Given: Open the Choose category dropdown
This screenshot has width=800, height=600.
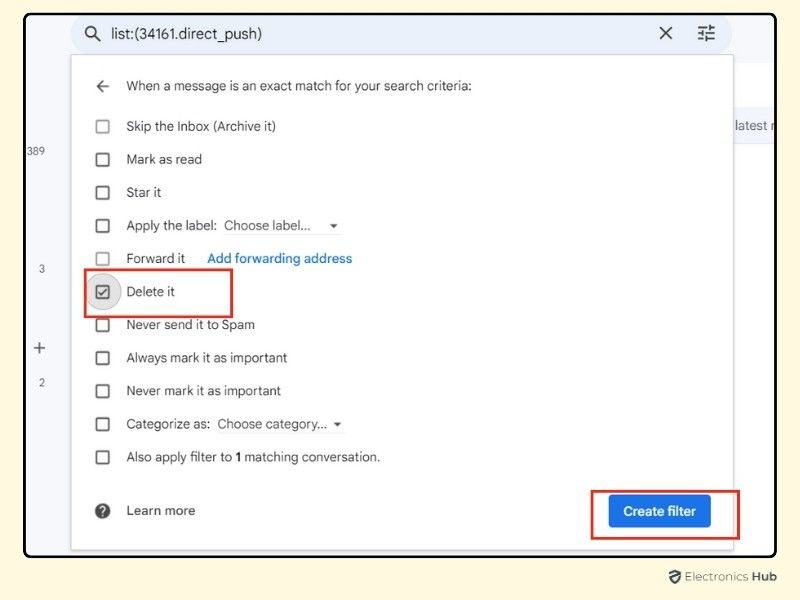Looking at the screenshot, I should (x=280, y=424).
